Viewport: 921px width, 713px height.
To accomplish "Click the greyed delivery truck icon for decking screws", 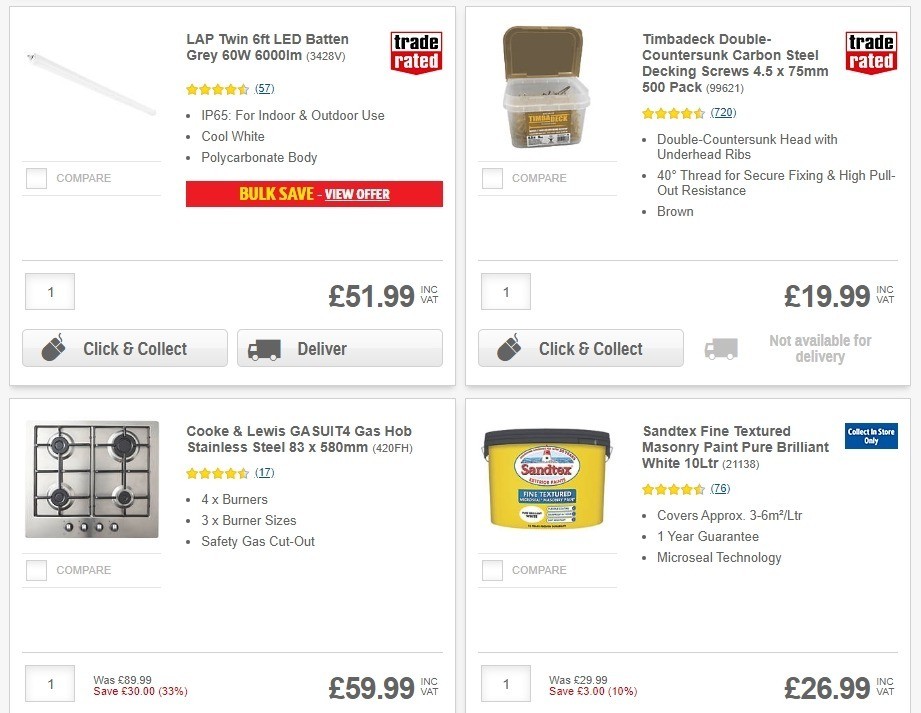I will pyautogui.click(x=720, y=346).
